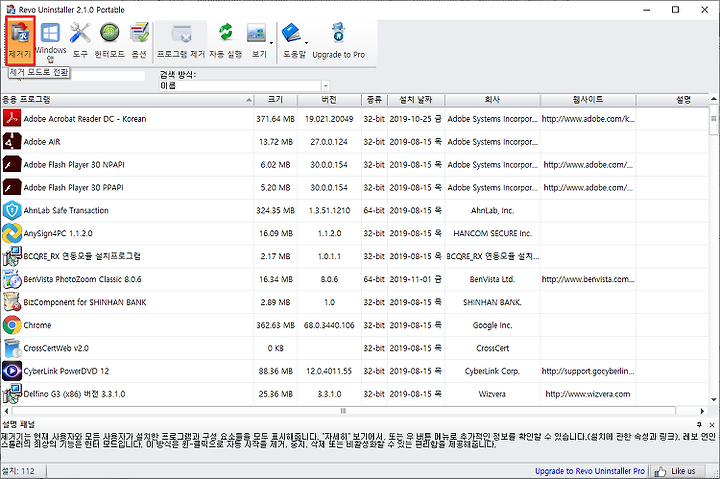Click the Like us thumbs-up icon
The width and height of the screenshot is (720, 479).
click(x=660, y=471)
